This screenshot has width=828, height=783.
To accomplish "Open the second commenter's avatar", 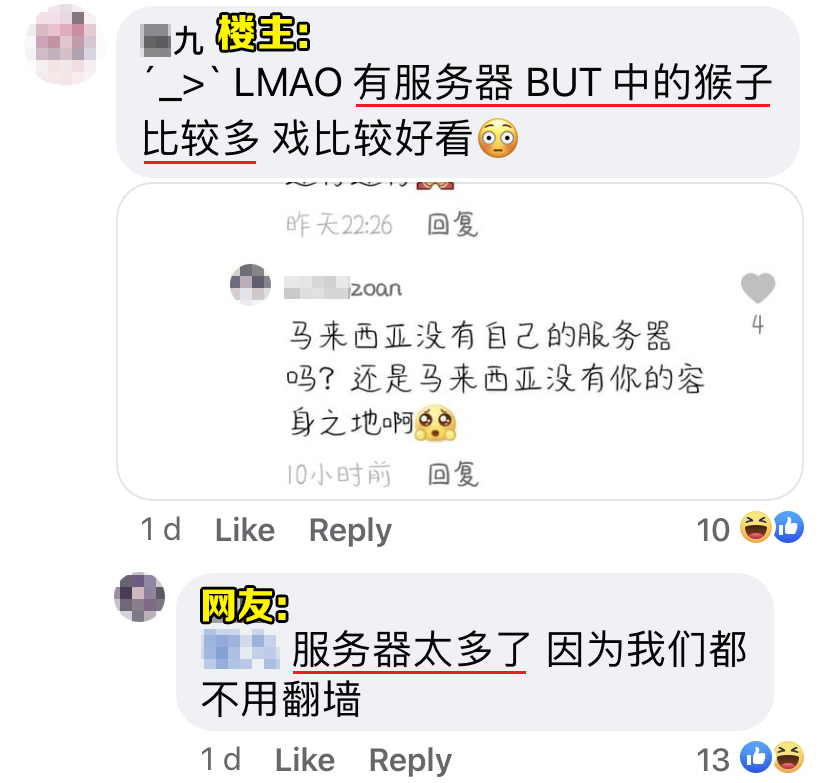I will (139, 597).
